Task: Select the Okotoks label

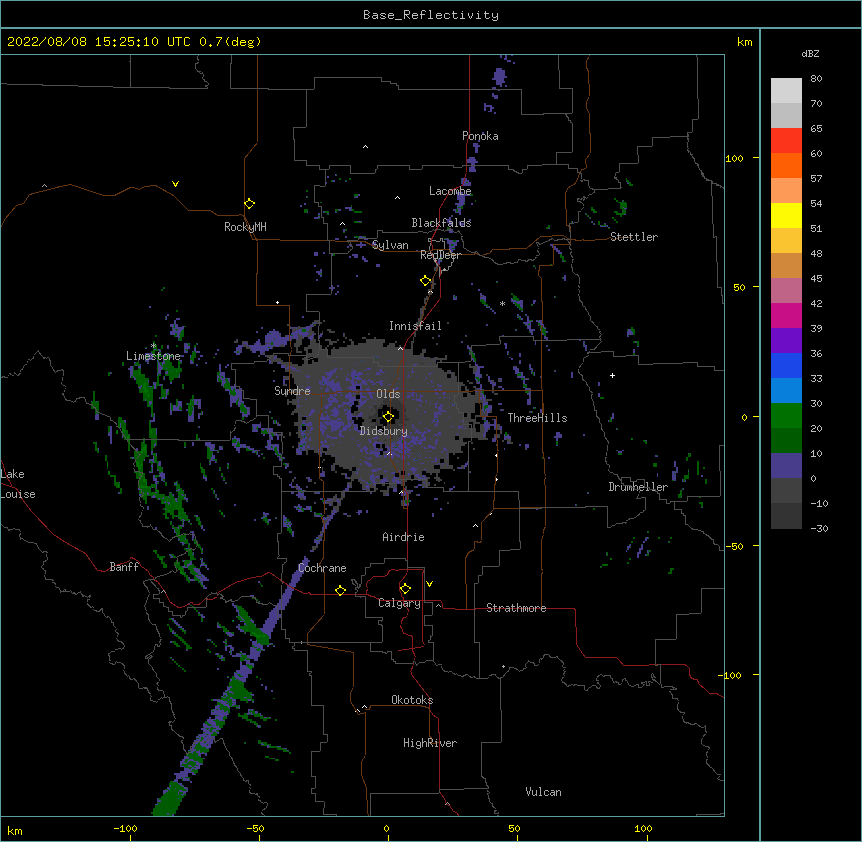Action: (412, 700)
